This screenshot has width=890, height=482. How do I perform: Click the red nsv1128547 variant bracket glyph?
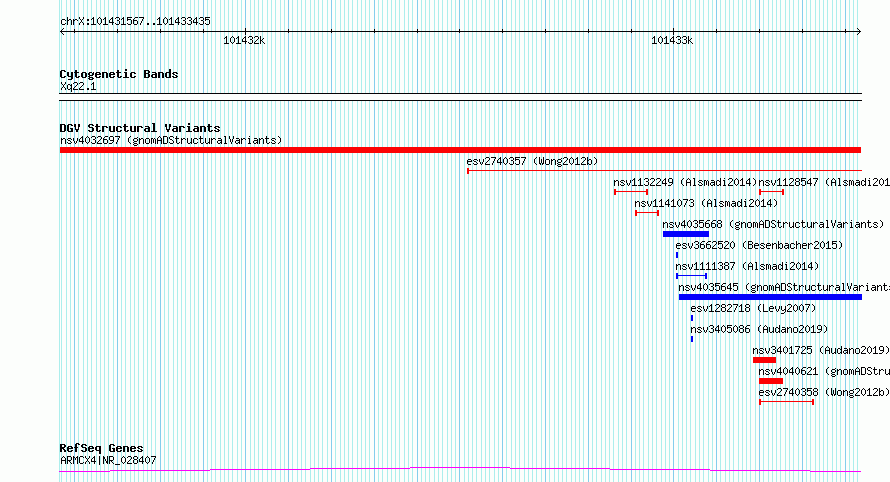(771, 192)
